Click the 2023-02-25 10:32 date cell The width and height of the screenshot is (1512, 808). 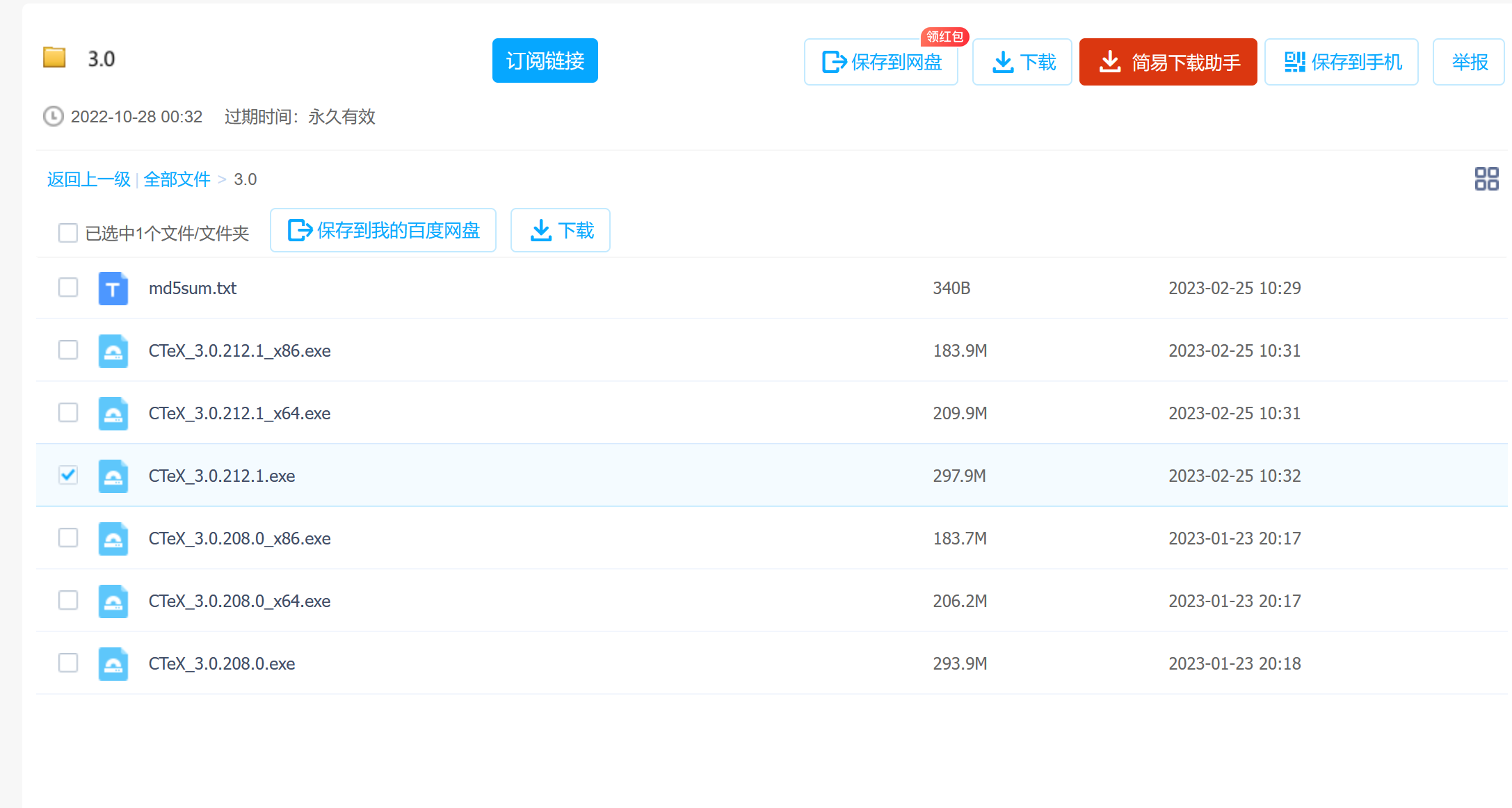pyautogui.click(x=1234, y=476)
